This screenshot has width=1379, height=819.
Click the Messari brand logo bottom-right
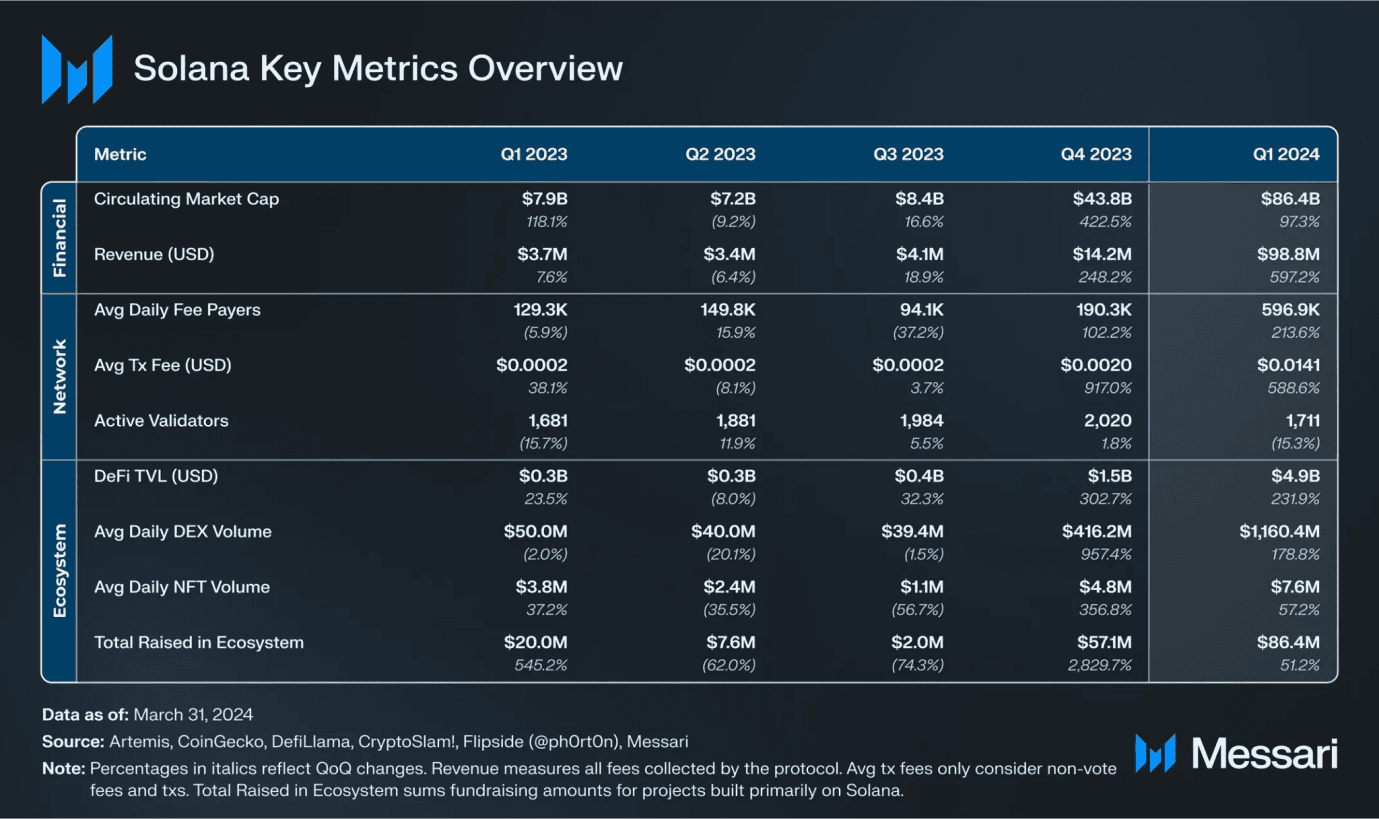[x=1237, y=753]
